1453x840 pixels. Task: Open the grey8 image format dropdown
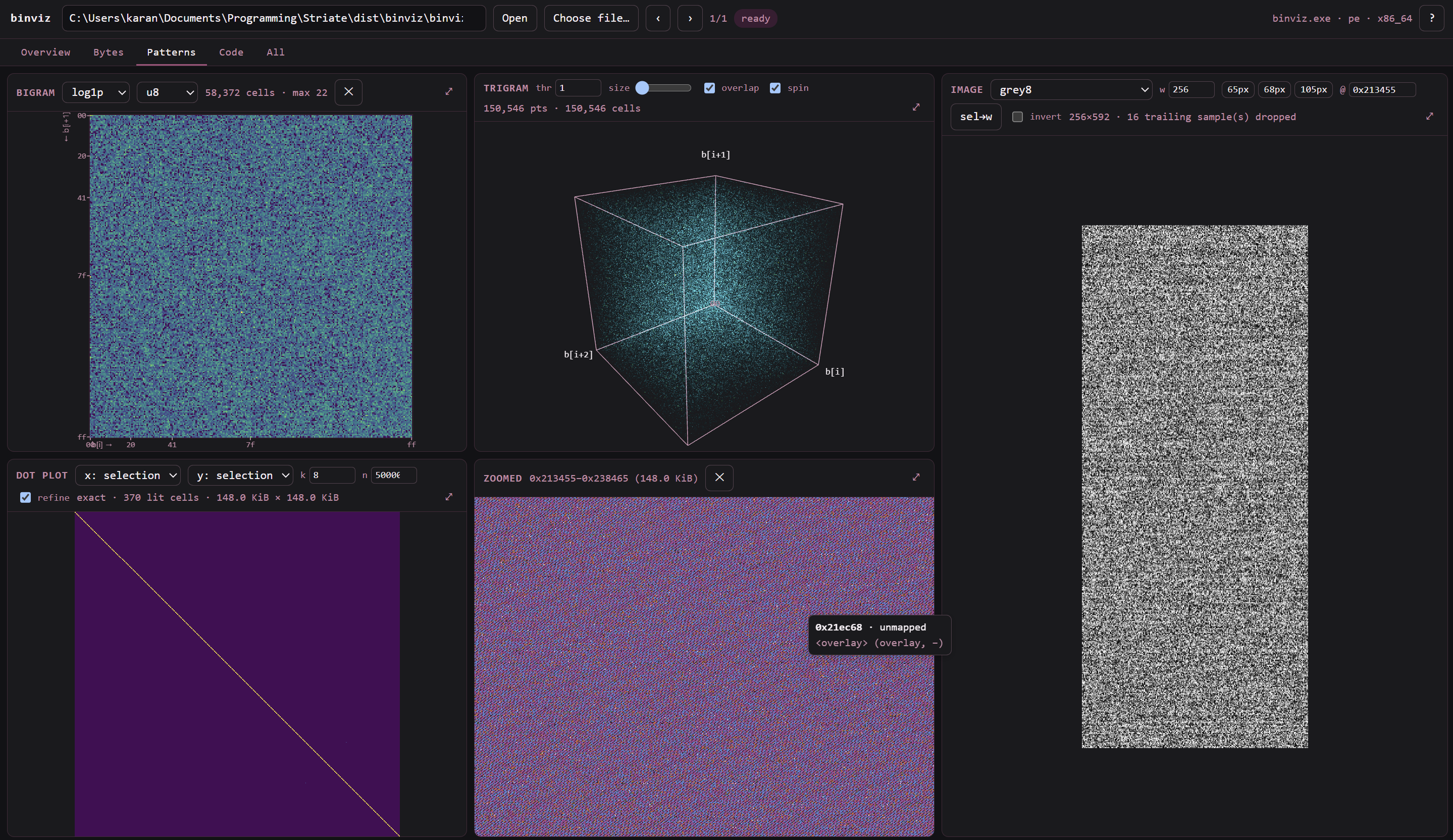1071,89
